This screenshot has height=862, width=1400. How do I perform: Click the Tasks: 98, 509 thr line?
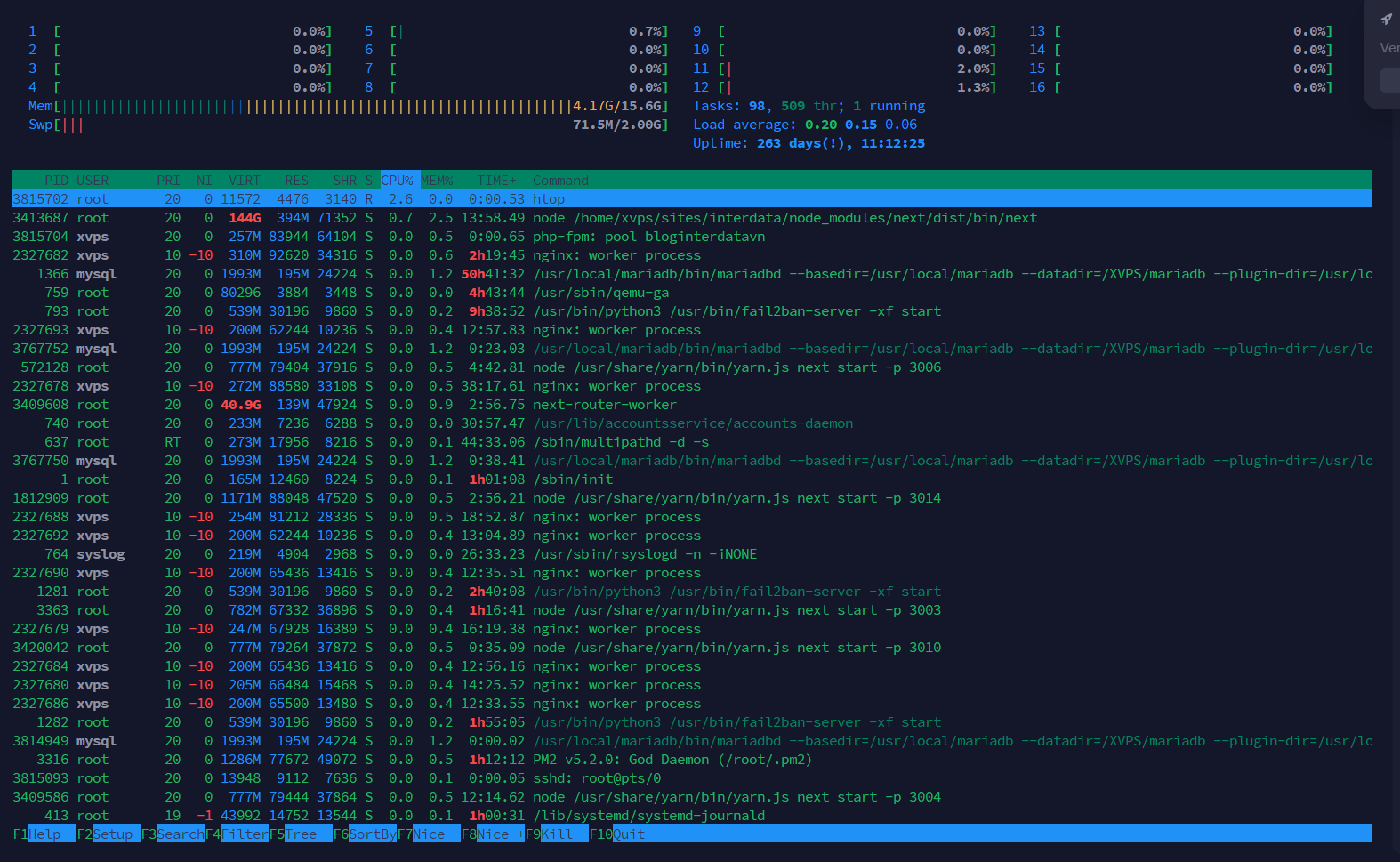pos(809,106)
